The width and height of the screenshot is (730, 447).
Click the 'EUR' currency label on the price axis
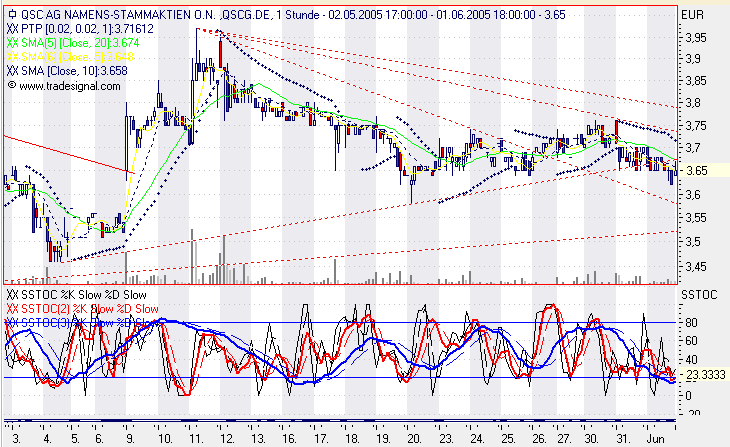pos(692,15)
